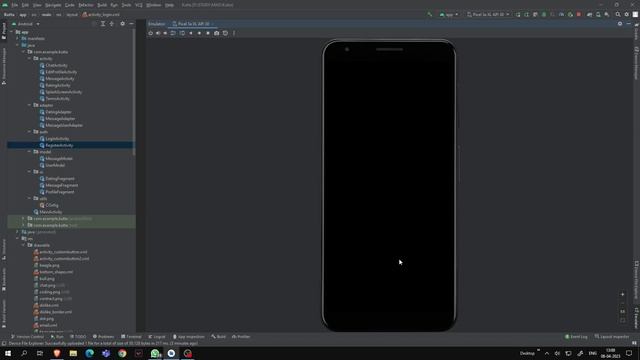Click the expand all icon in Project panel
Image resolution: width=640 pixels, height=360 pixels.
[103, 24]
